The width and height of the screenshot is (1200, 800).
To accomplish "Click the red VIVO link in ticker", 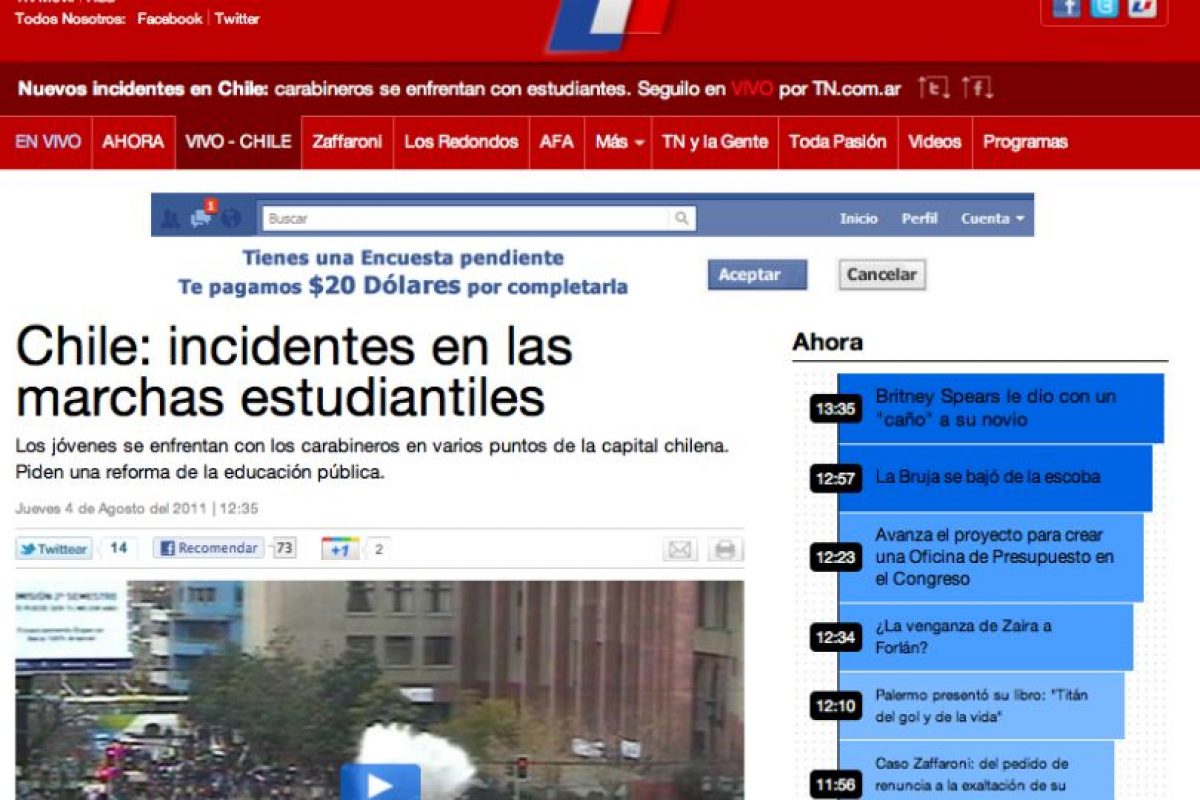I will (752, 89).
